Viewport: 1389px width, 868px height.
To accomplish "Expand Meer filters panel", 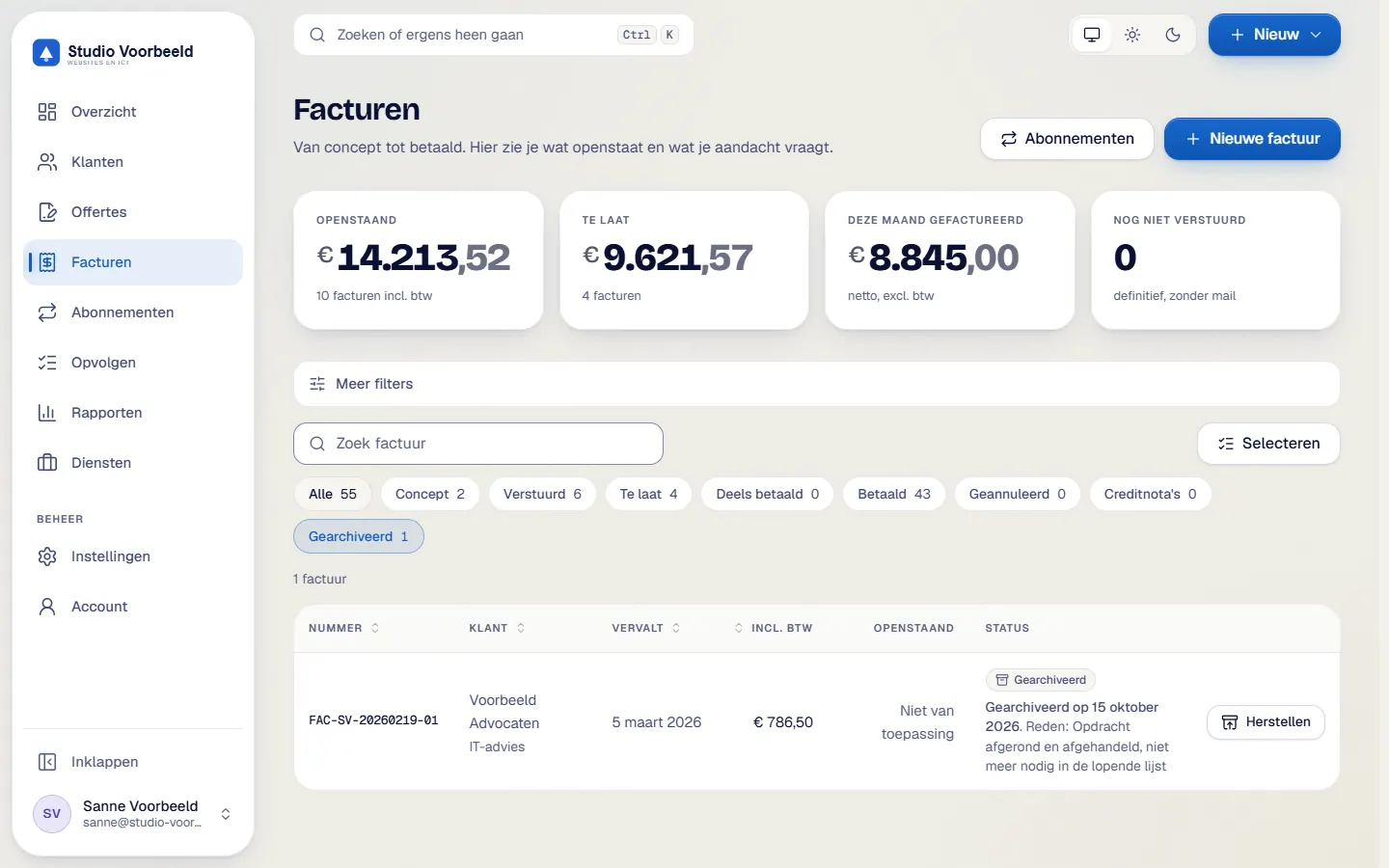I will (816, 384).
